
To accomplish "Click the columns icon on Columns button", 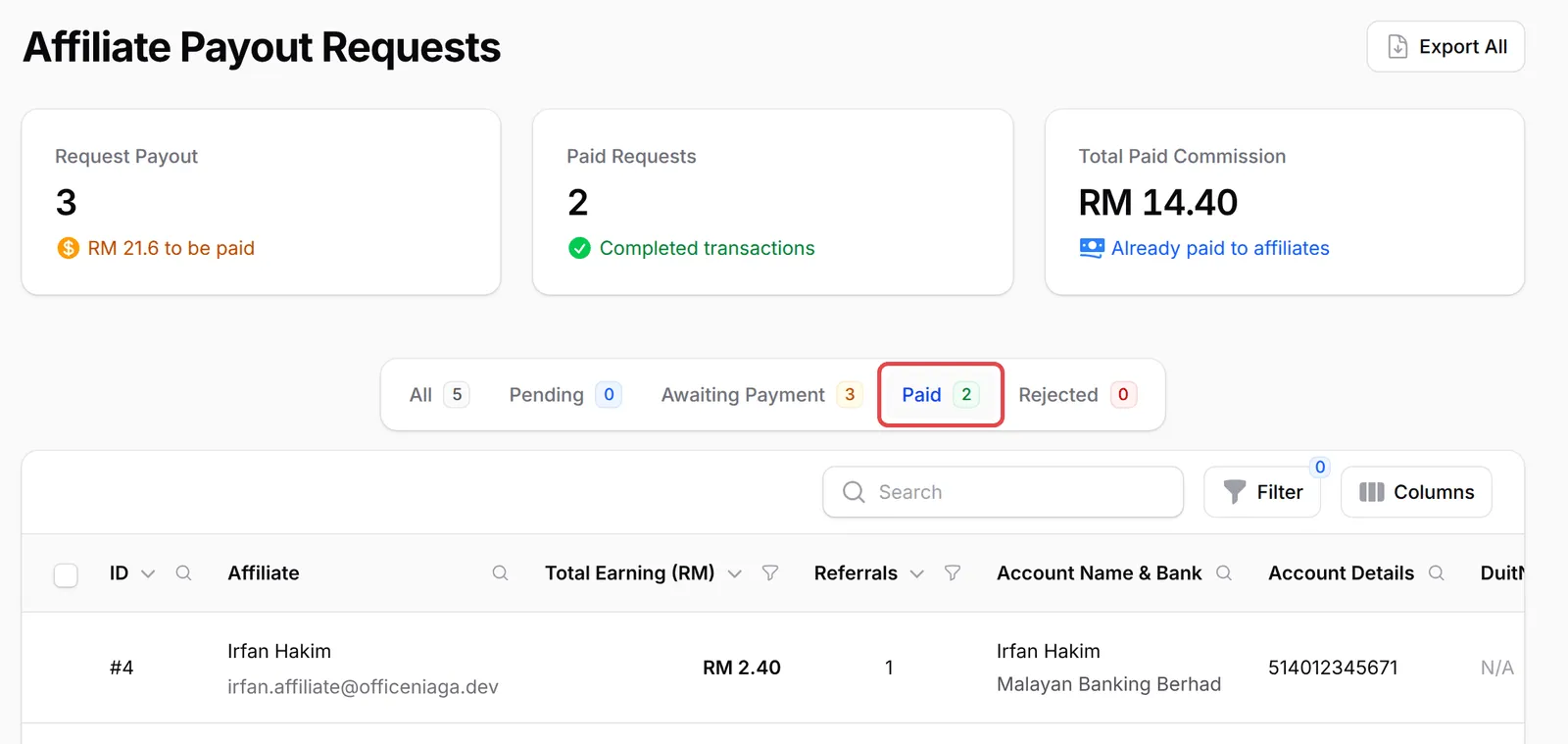I will pos(1372,492).
